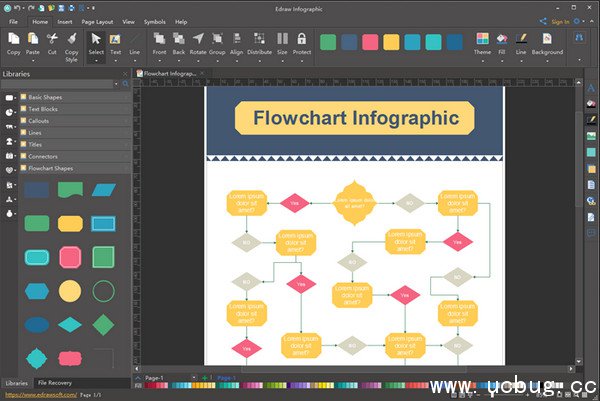Open the Insert ribbon tab
The width and height of the screenshot is (600, 401).
coord(65,21)
